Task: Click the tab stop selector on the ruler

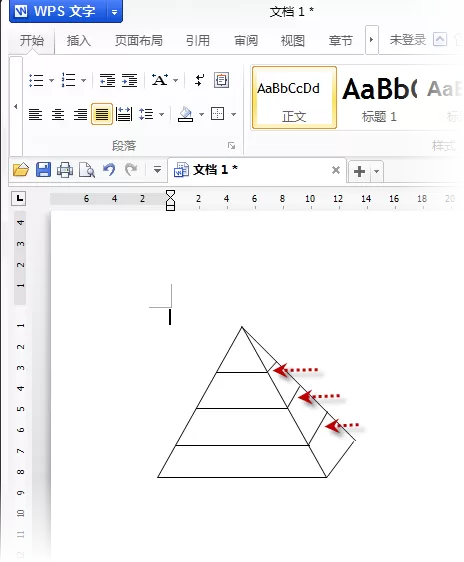Action: coord(19,198)
